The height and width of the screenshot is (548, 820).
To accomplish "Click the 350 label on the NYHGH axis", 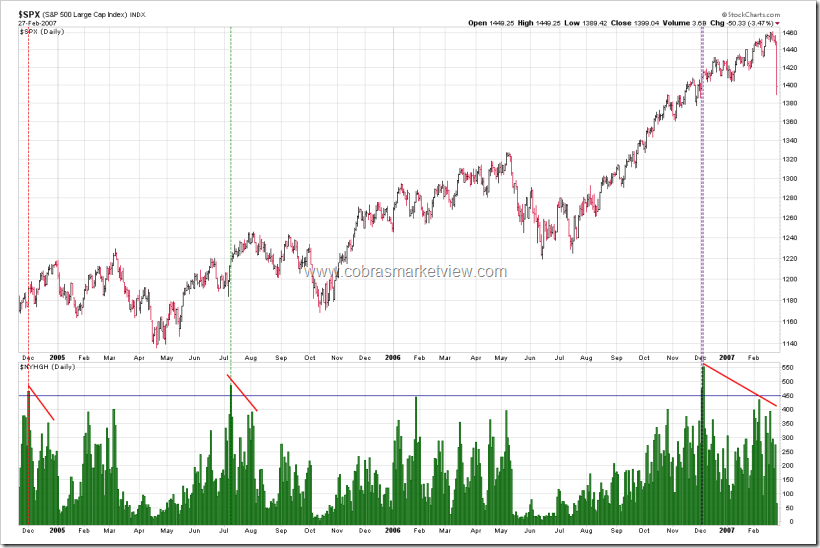I will (788, 424).
